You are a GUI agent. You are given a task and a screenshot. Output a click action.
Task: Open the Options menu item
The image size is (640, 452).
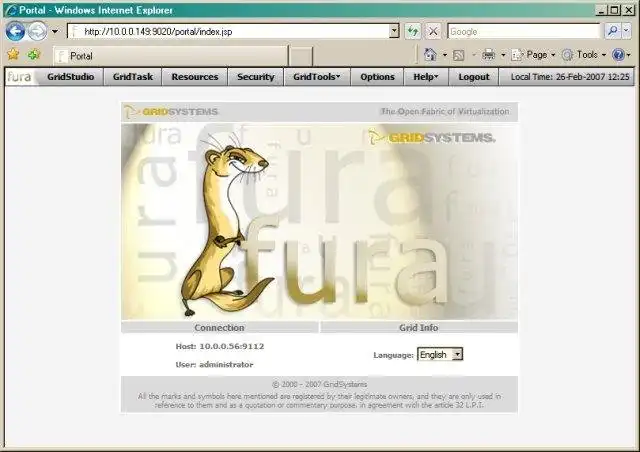[x=377, y=77]
